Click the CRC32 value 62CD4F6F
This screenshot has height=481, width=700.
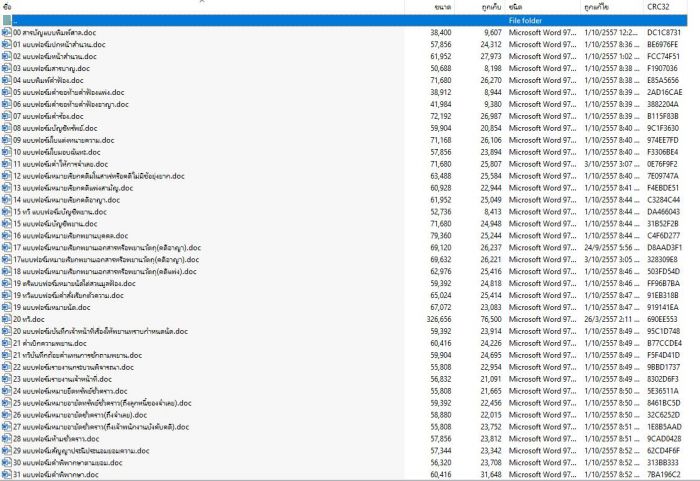coord(663,451)
